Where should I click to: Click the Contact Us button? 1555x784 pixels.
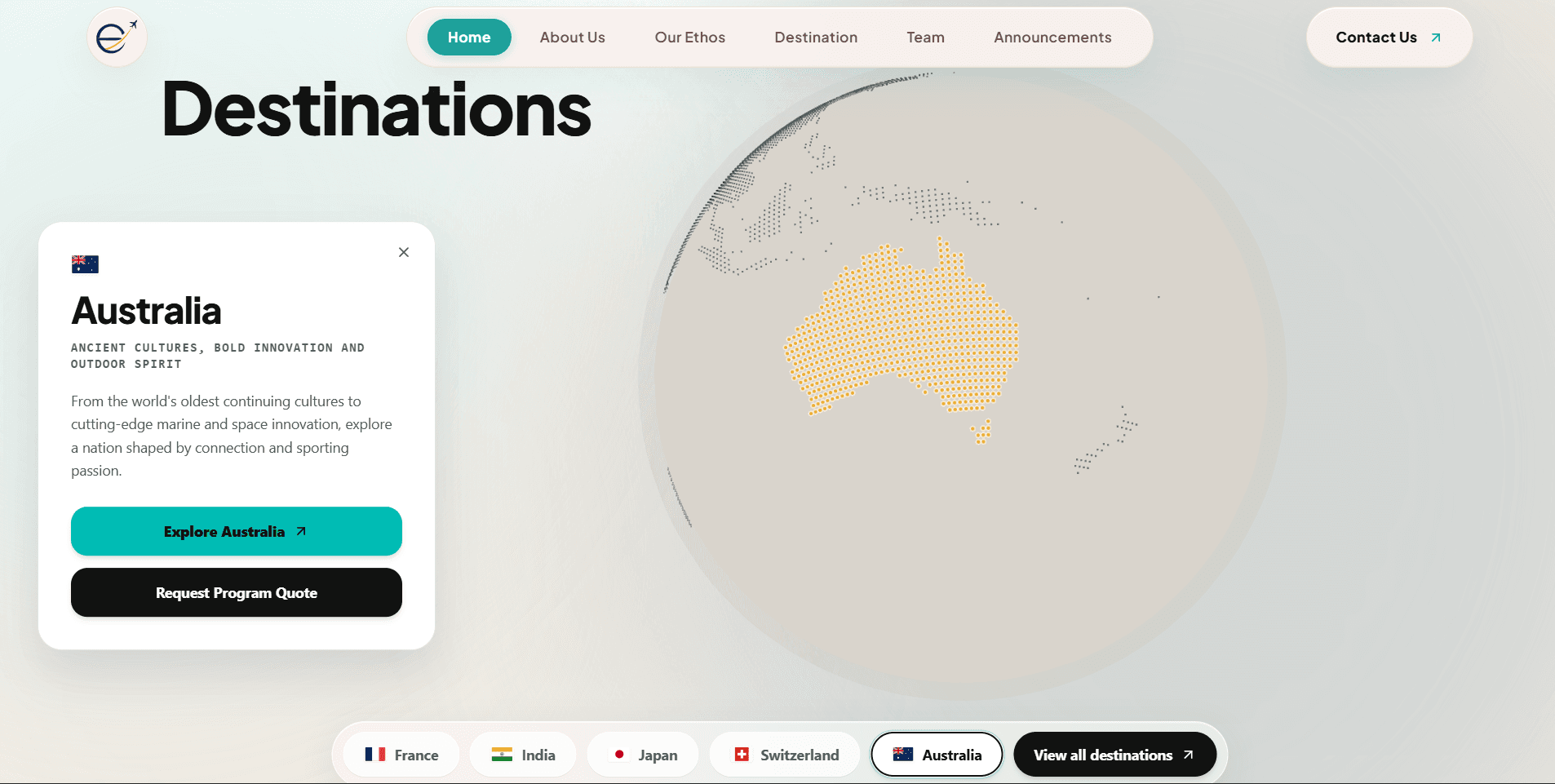[x=1389, y=38]
